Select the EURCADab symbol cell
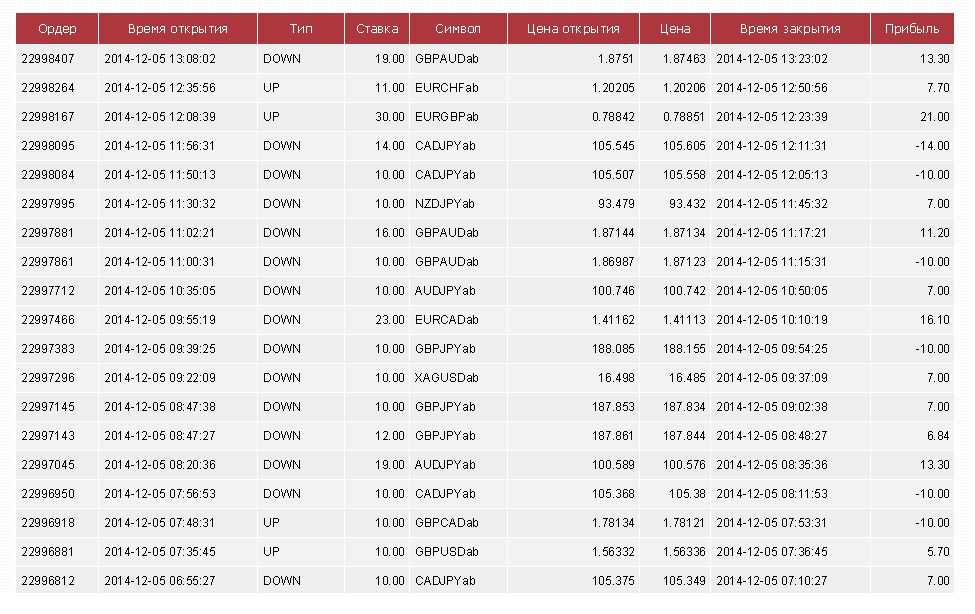975x614 pixels. (x=446, y=320)
